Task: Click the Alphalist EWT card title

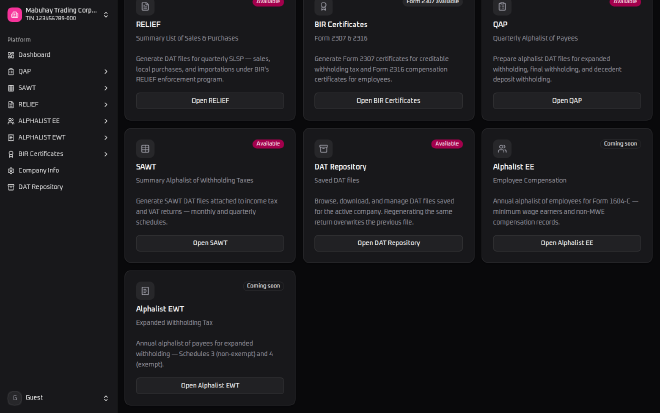Action: coord(160,309)
